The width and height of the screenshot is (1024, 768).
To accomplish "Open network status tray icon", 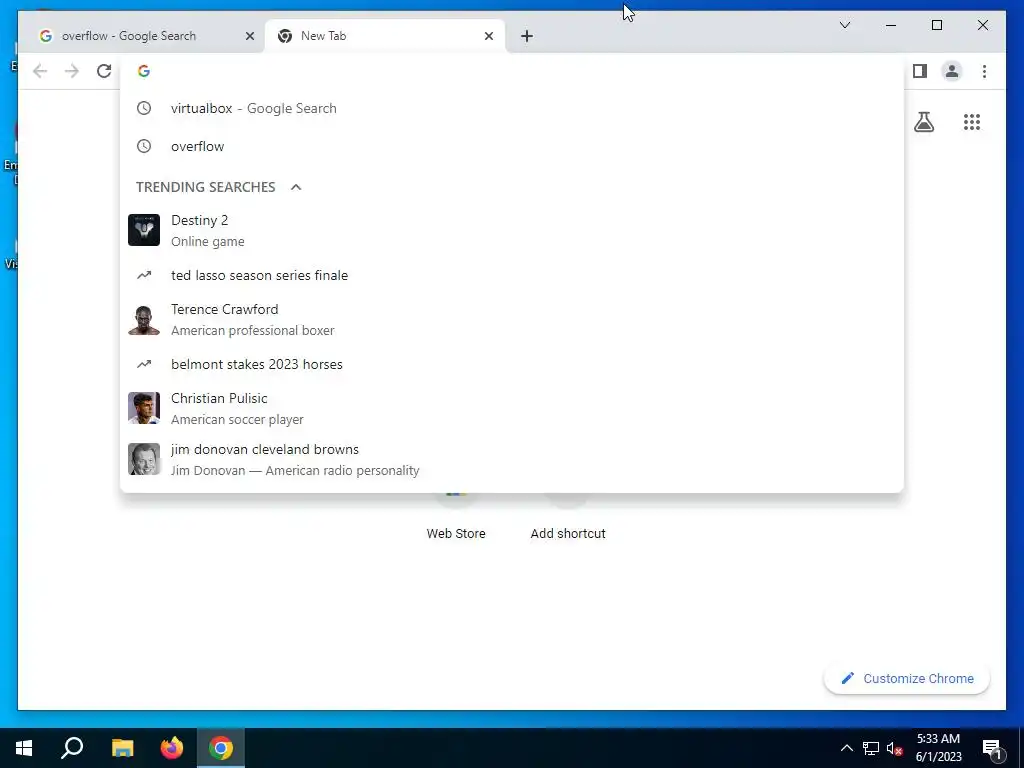I will click(x=871, y=748).
